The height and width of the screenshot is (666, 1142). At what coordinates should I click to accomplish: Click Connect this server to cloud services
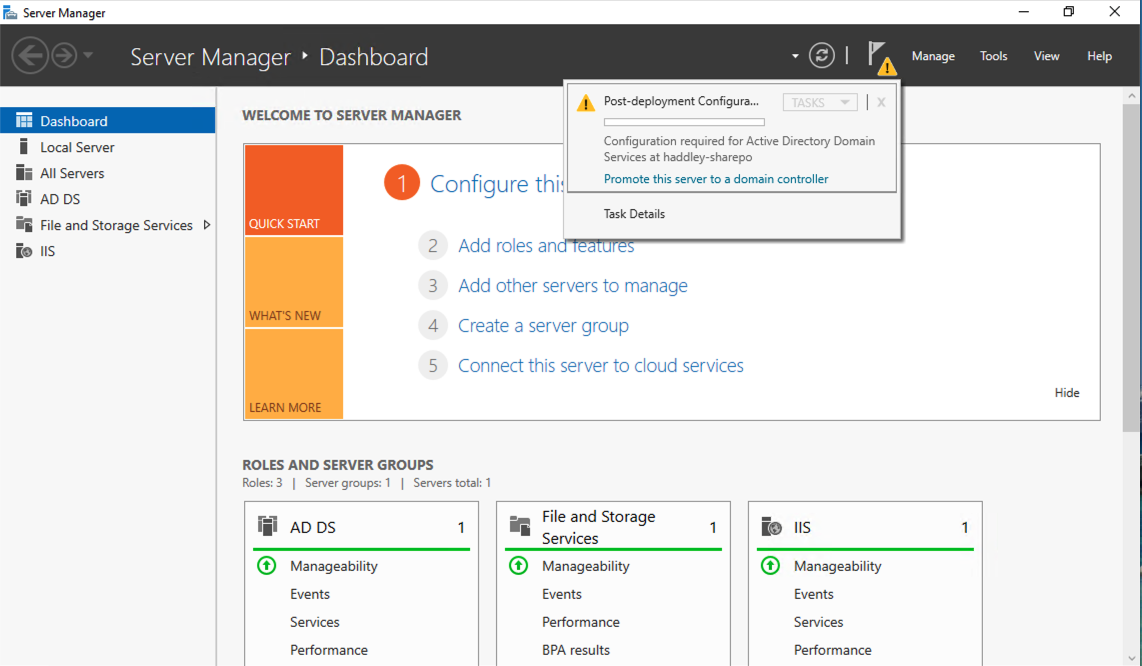tap(600, 366)
